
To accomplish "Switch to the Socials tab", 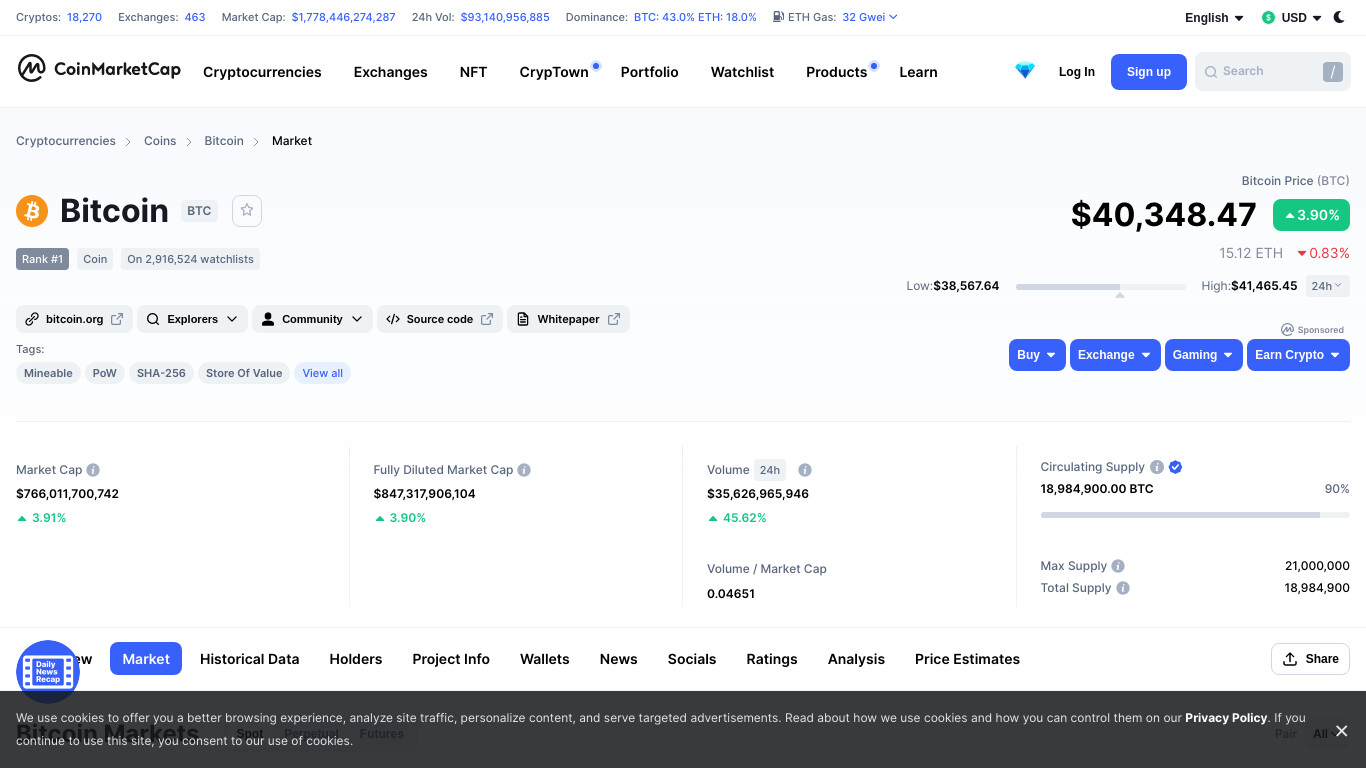I will [x=692, y=659].
